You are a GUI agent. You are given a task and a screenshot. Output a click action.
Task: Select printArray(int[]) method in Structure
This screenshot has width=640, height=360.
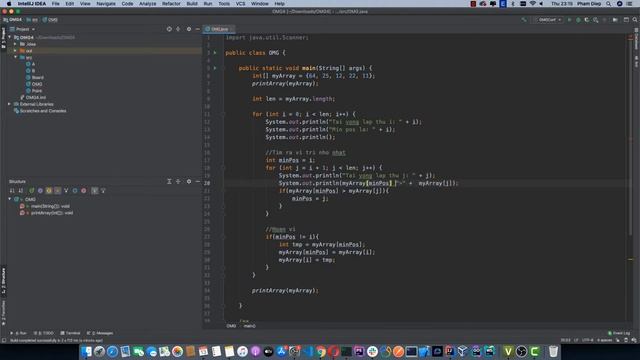[x=47, y=213]
